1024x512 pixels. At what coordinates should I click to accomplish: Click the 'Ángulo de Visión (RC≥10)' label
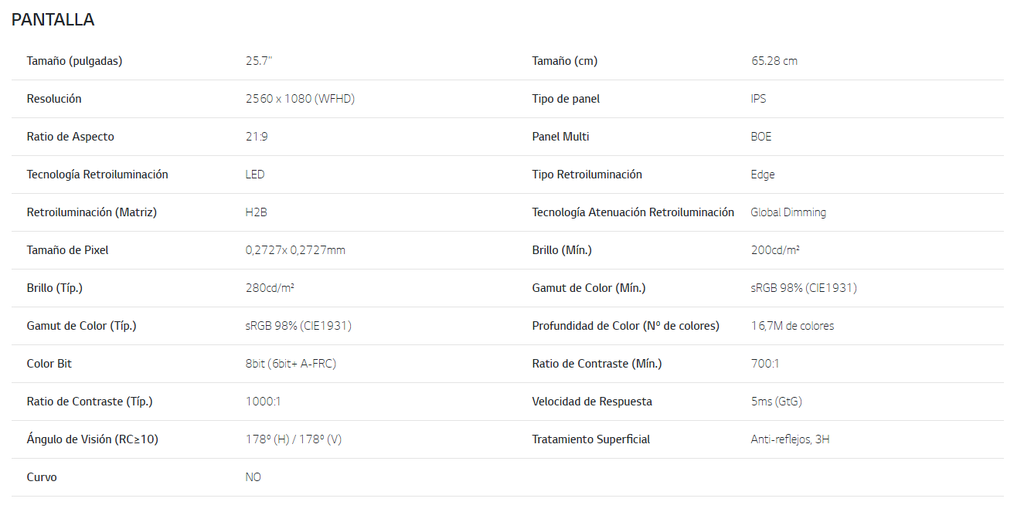[x=92, y=440]
